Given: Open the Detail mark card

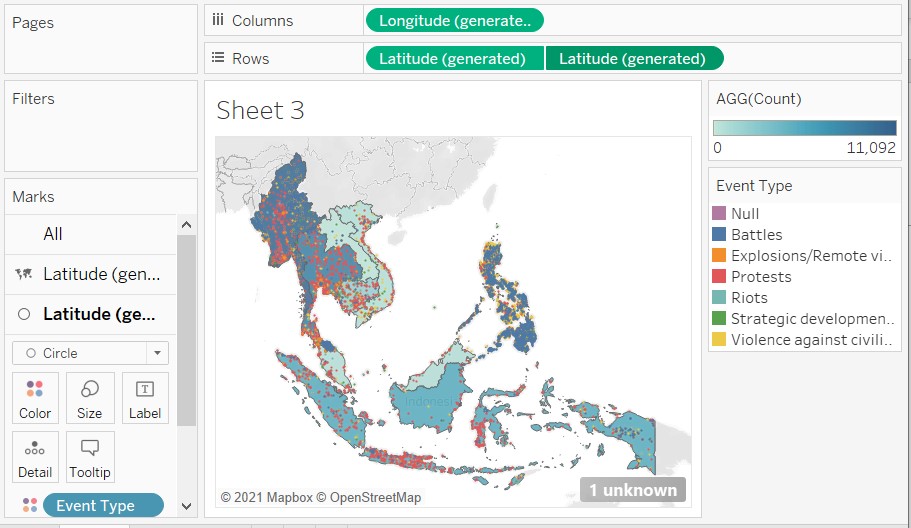Looking at the screenshot, I should 35,457.
